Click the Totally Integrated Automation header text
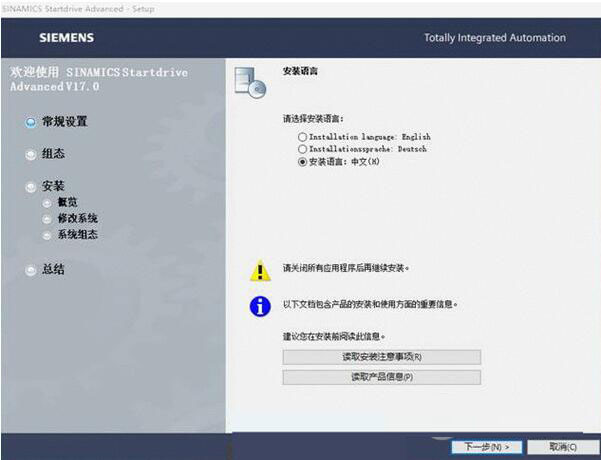The image size is (601, 460). (495, 38)
